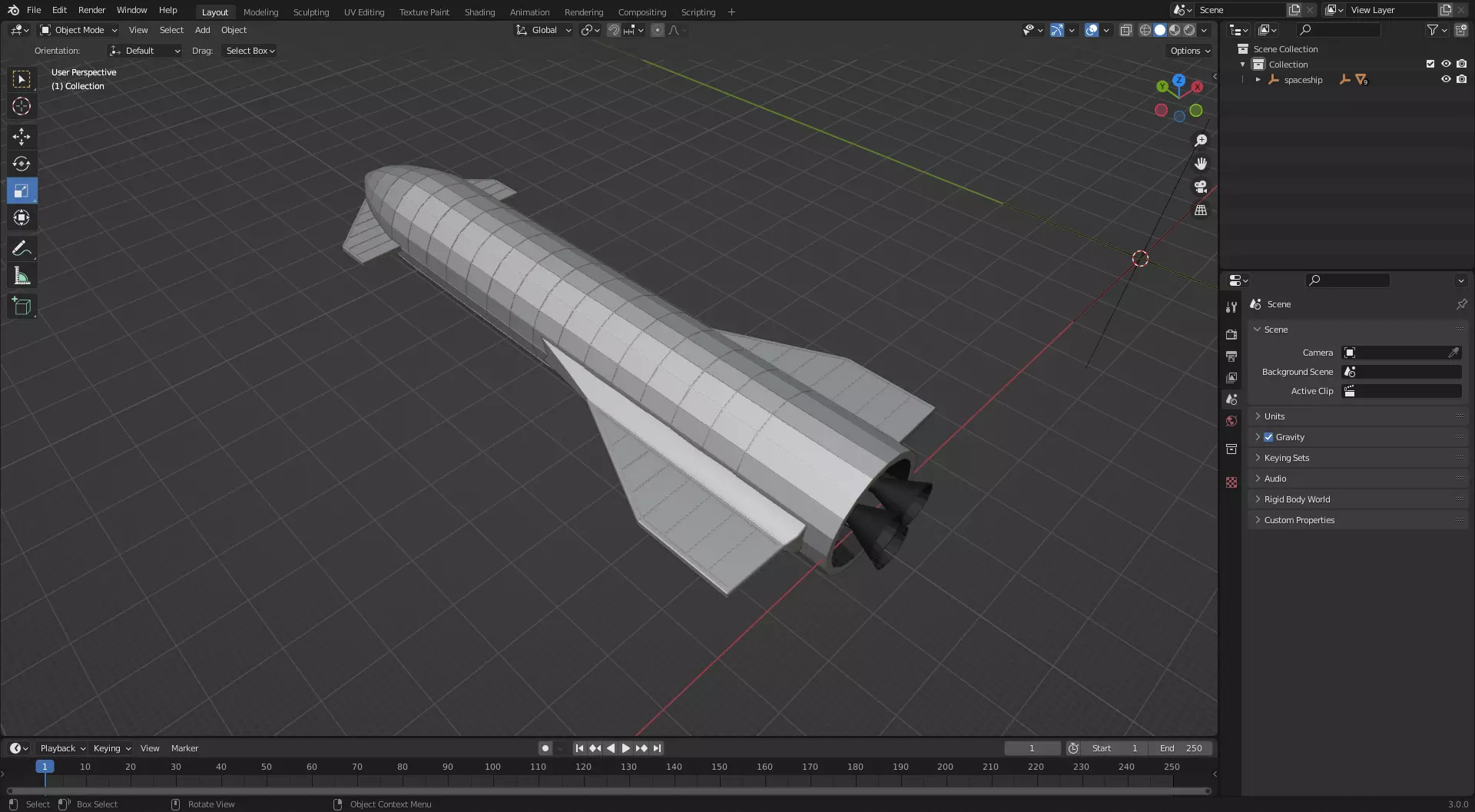The height and width of the screenshot is (812, 1475).
Task: Open the Options dropdown in viewport
Action: coord(1190,51)
